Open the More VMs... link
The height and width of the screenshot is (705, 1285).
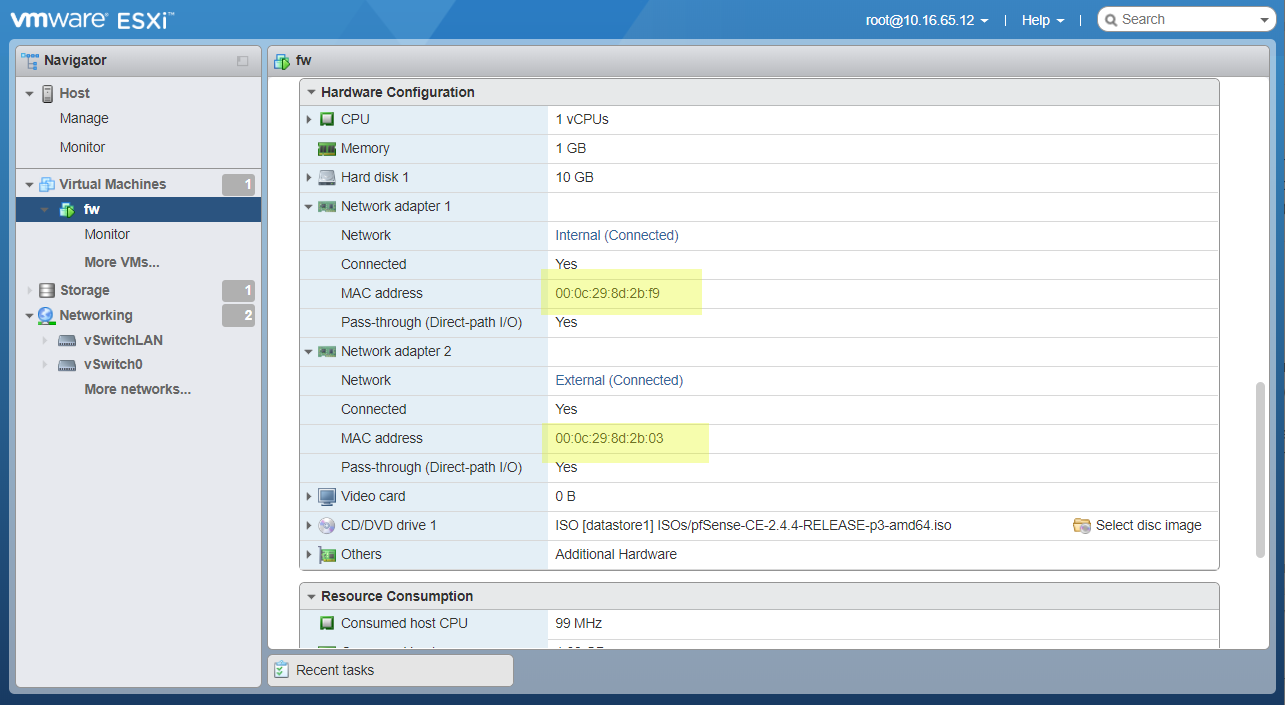(122, 262)
